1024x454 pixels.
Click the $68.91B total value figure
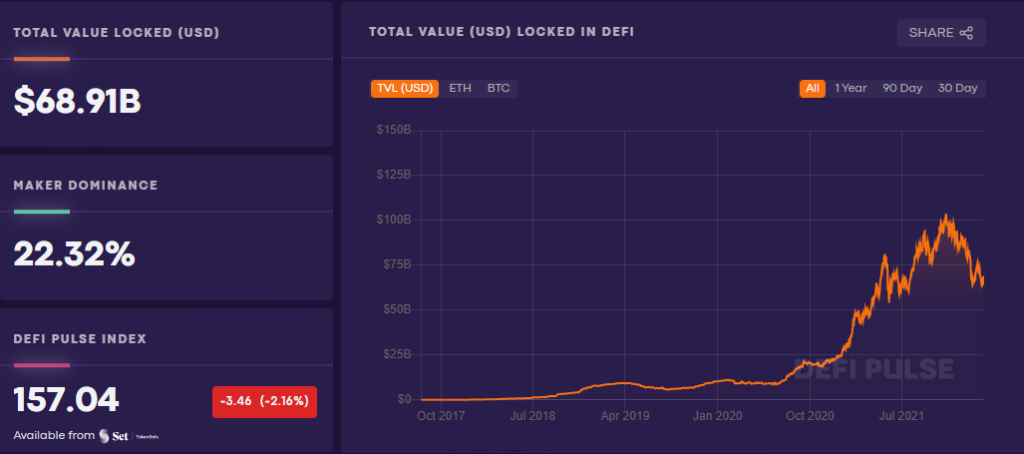coord(77,101)
